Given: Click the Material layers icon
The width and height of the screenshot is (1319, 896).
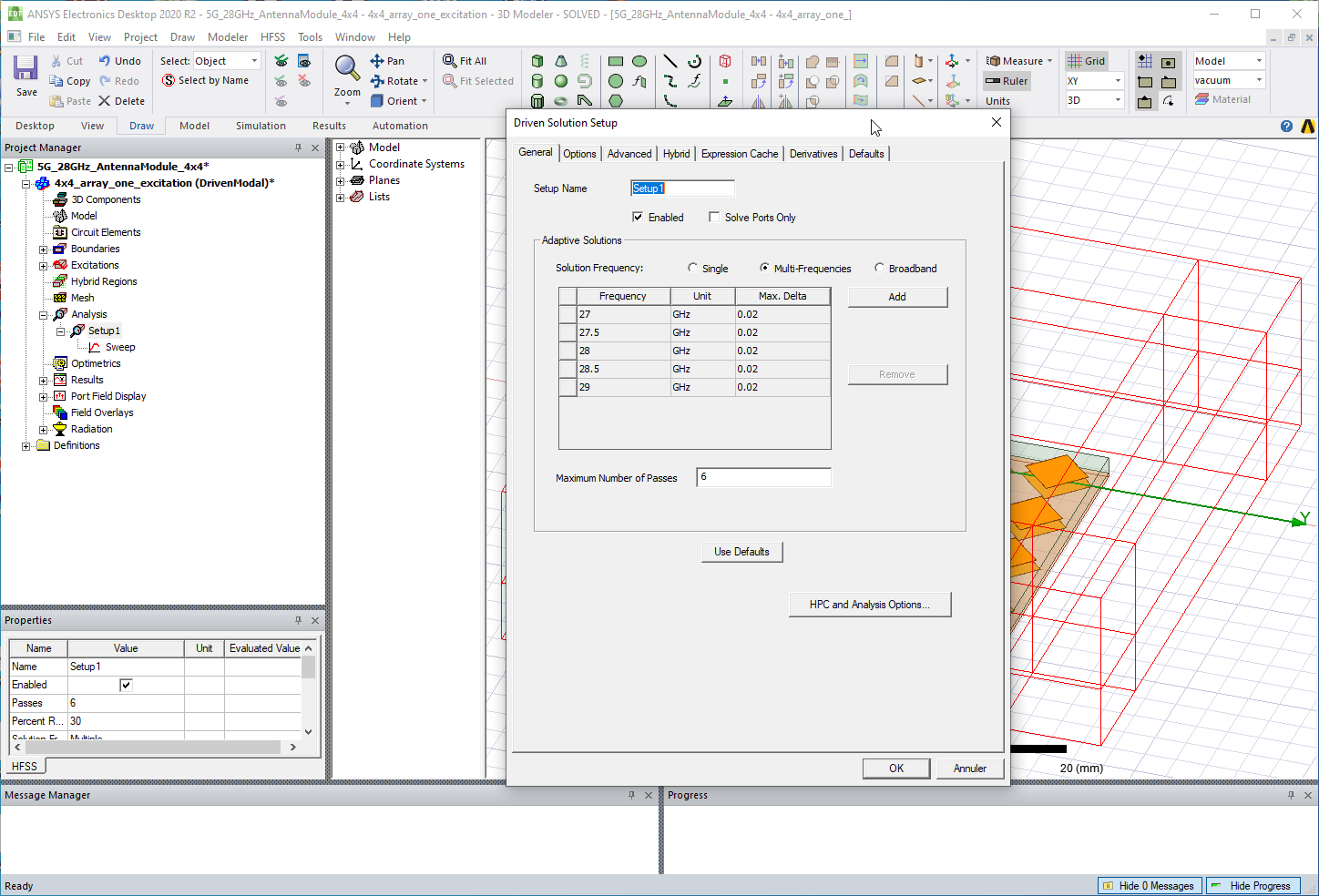Looking at the screenshot, I should click(x=1201, y=100).
